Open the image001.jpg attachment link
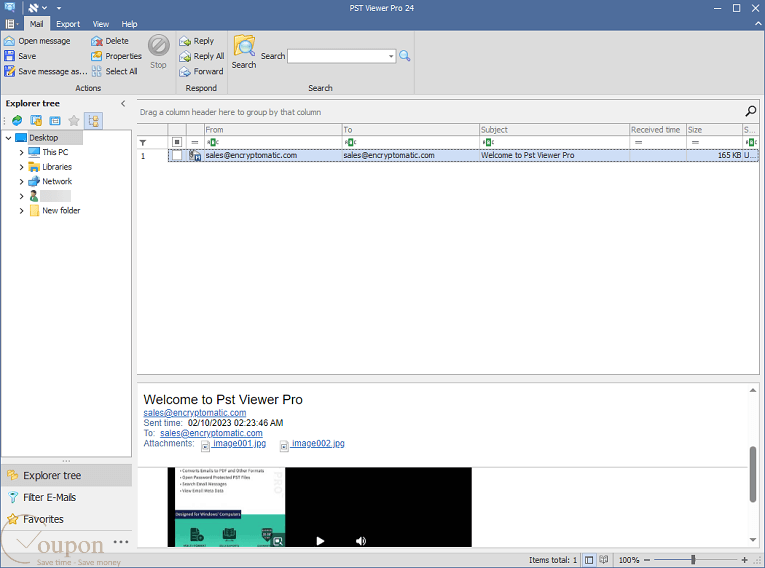 click(x=239, y=443)
